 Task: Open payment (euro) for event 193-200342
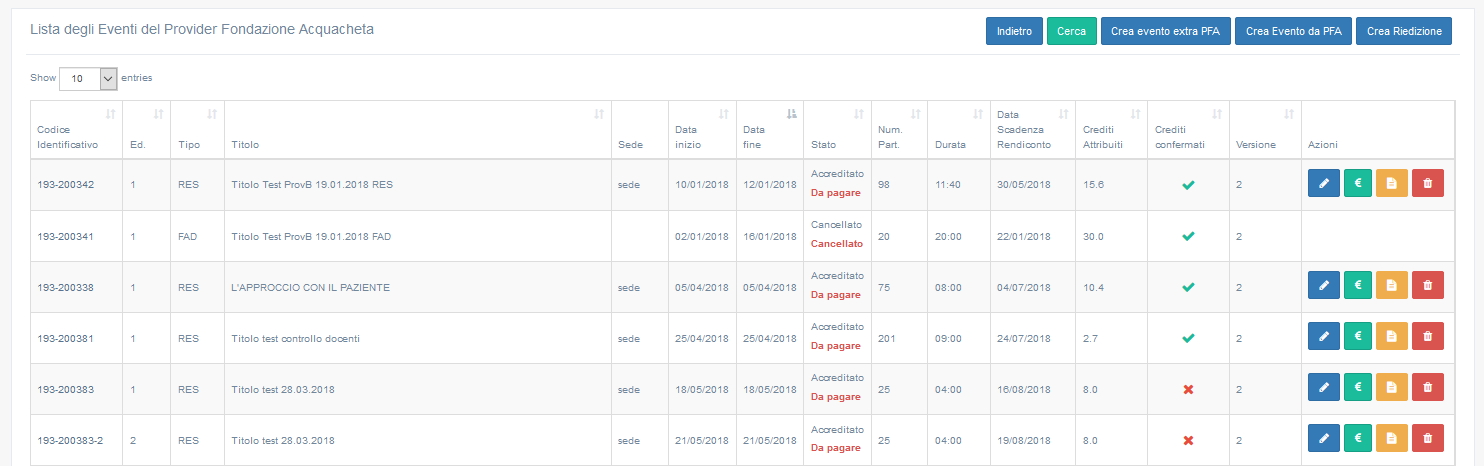(1358, 184)
